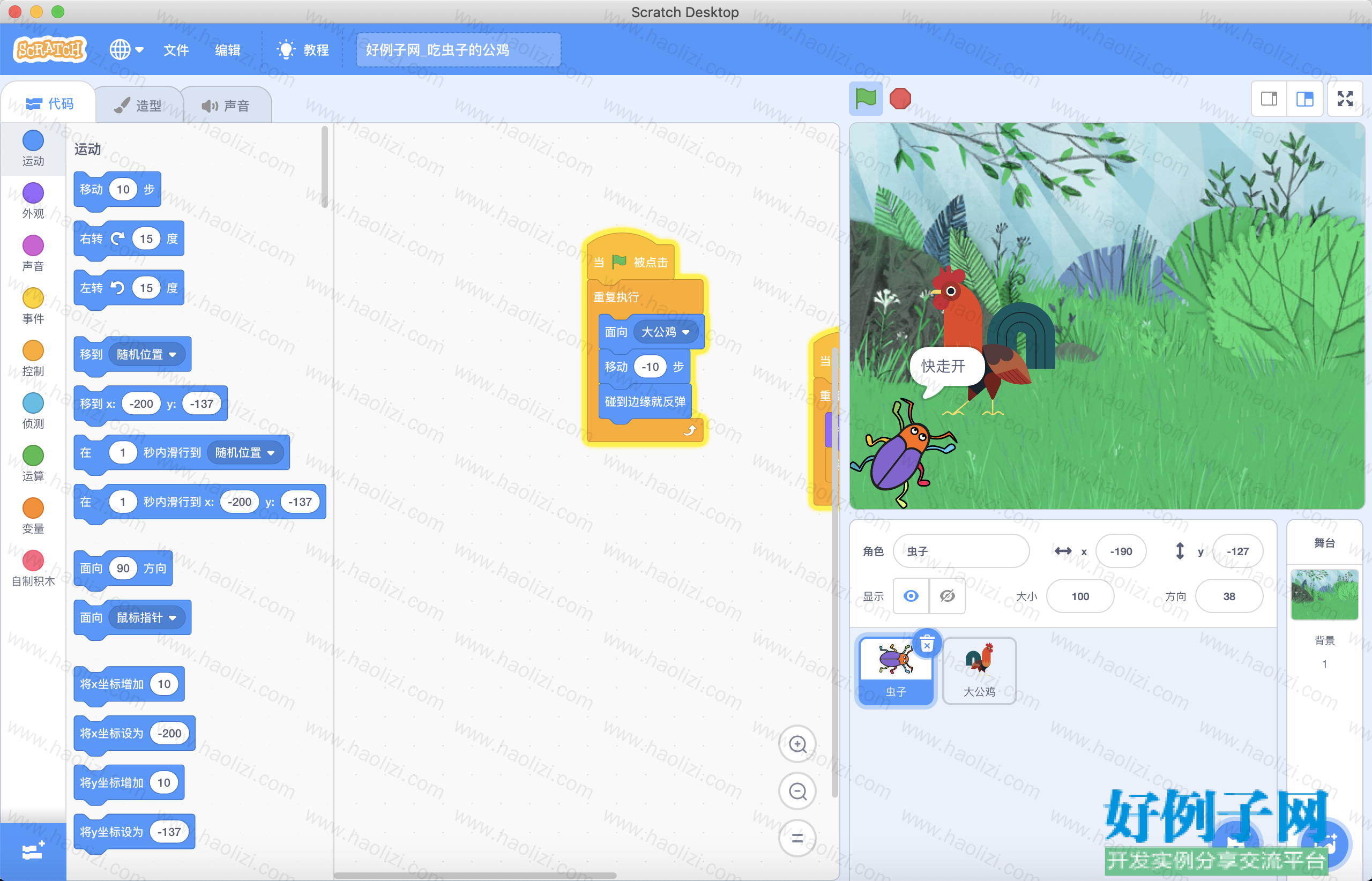Viewport: 1372px width, 881px height.
Task: Open the language globe menu
Action: point(126,50)
